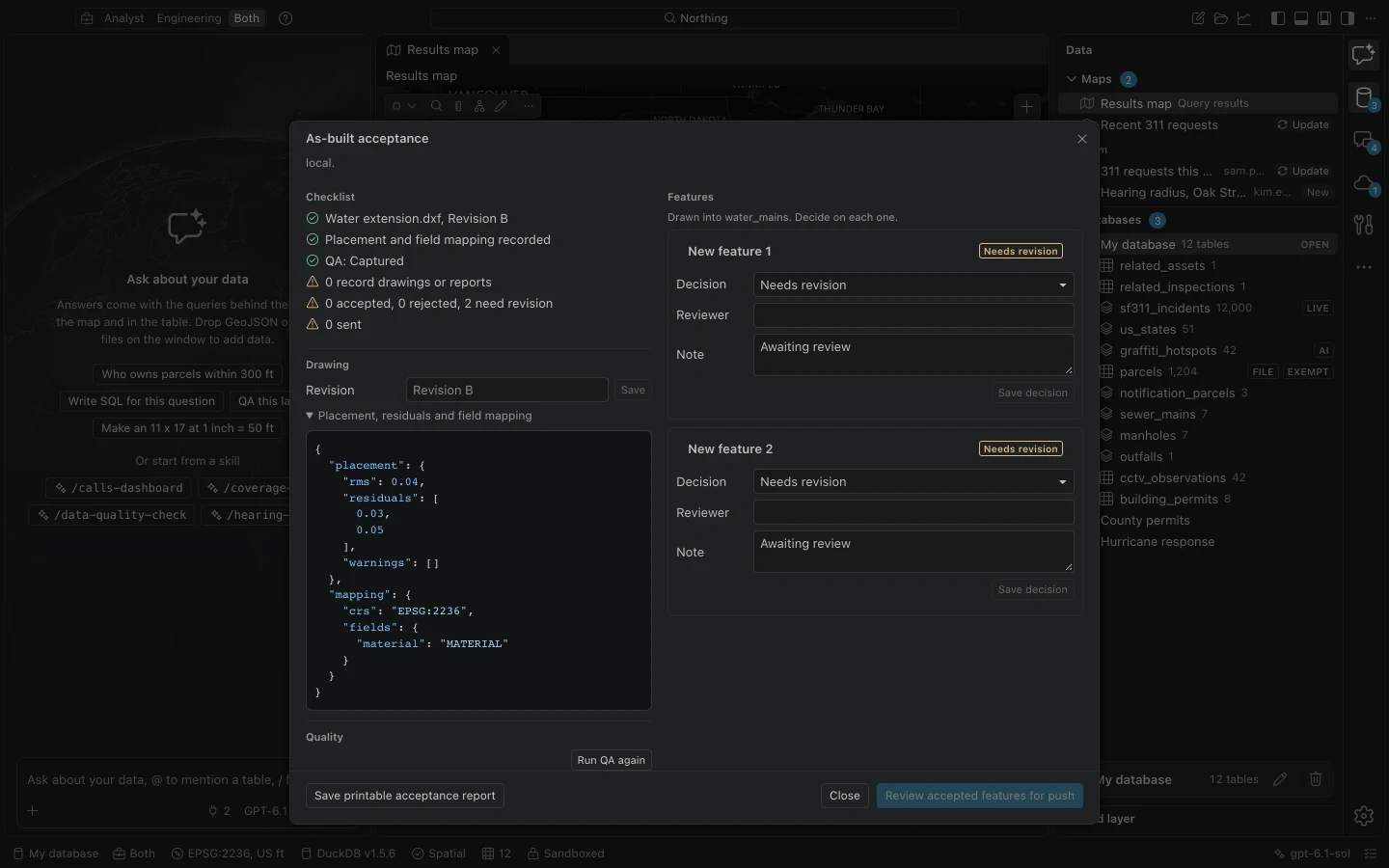
Task: Open the tools wrench icon in right sidebar
Action: point(1363,225)
